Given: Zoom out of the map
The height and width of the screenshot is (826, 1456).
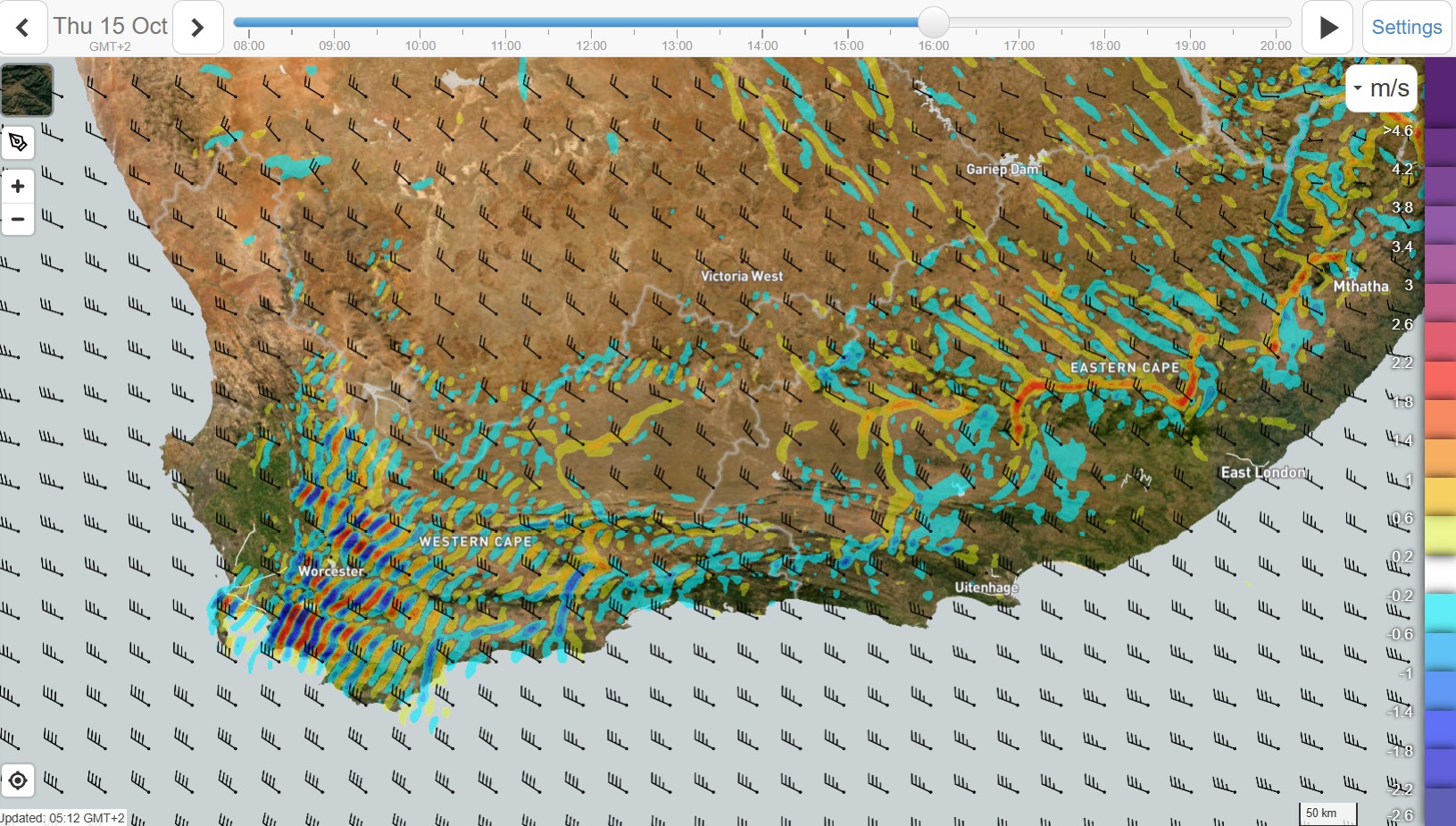Looking at the screenshot, I should [18, 219].
